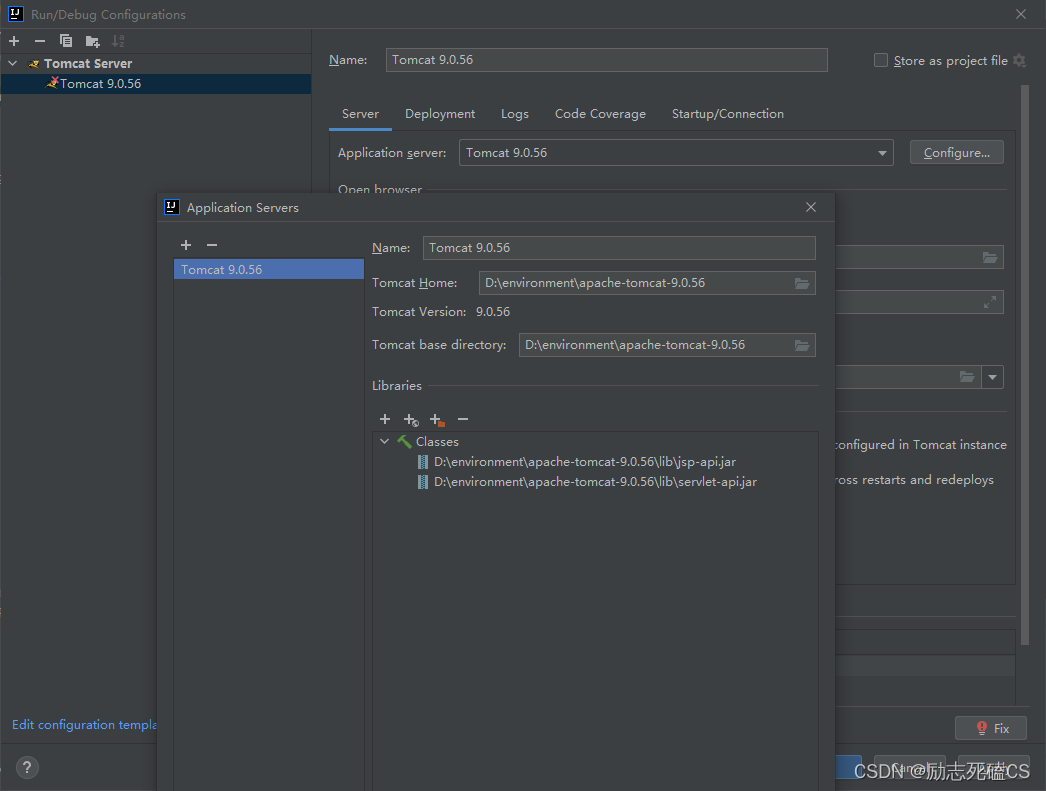Select the Classes node in Libraries
The image size is (1046, 791).
point(437,442)
